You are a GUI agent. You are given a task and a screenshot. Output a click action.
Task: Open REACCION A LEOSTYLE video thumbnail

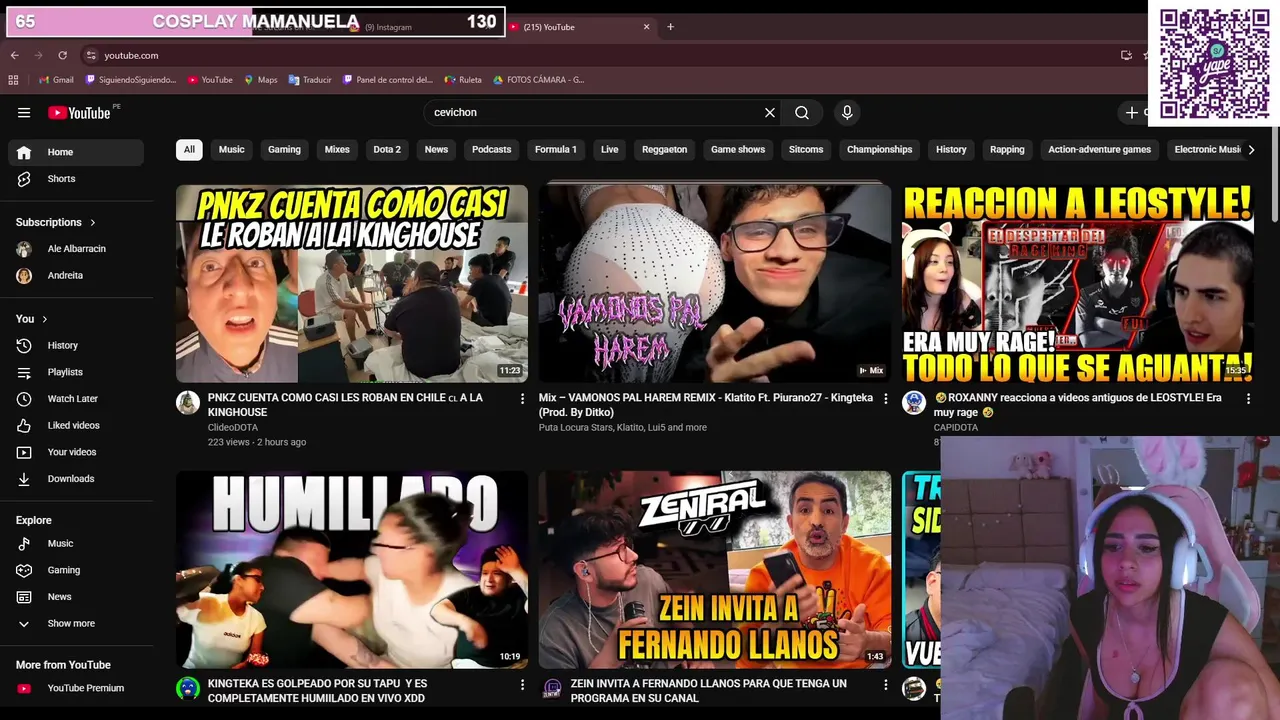1078,284
